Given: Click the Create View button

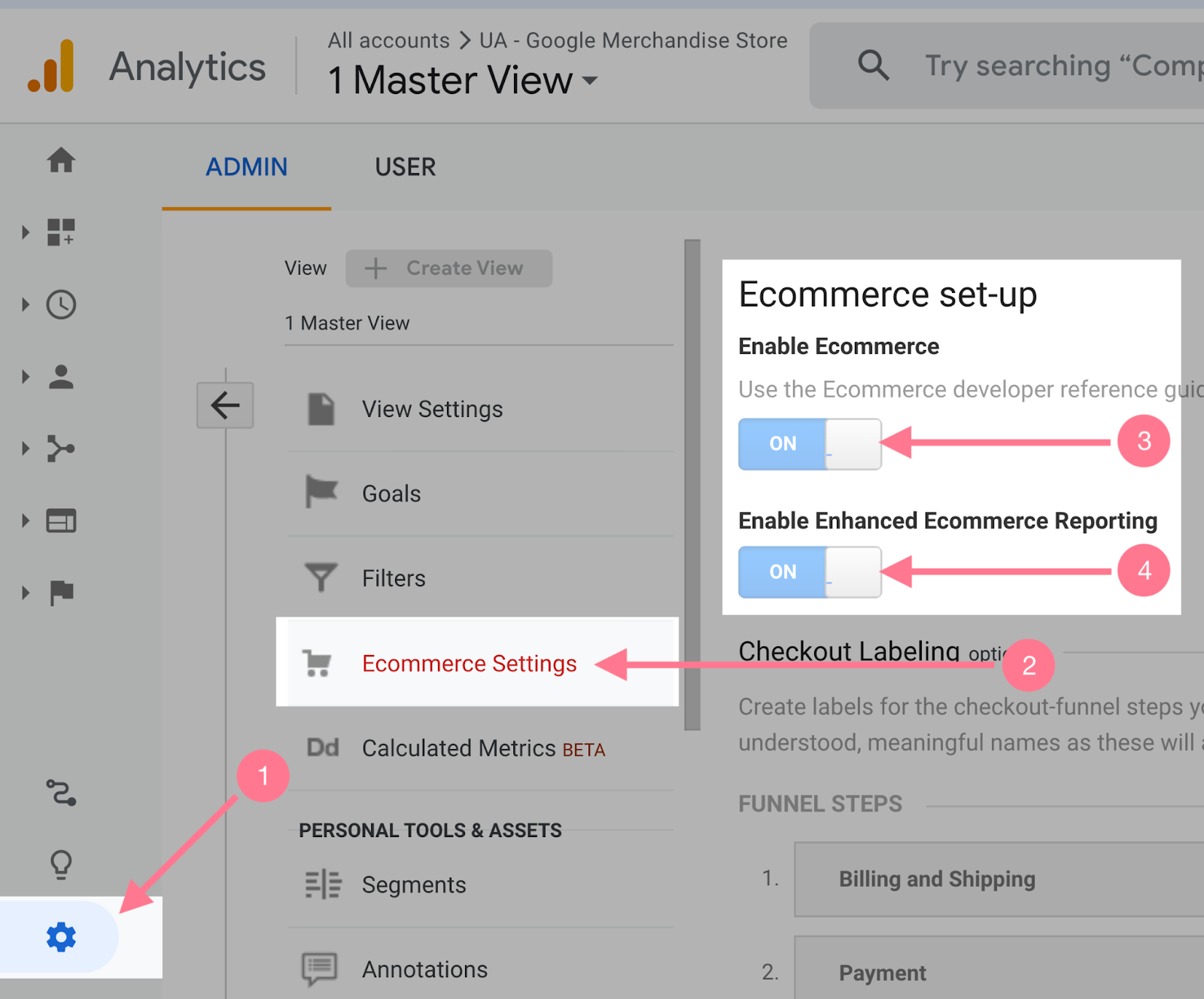Looking at the screenshot, I should 448,268.
